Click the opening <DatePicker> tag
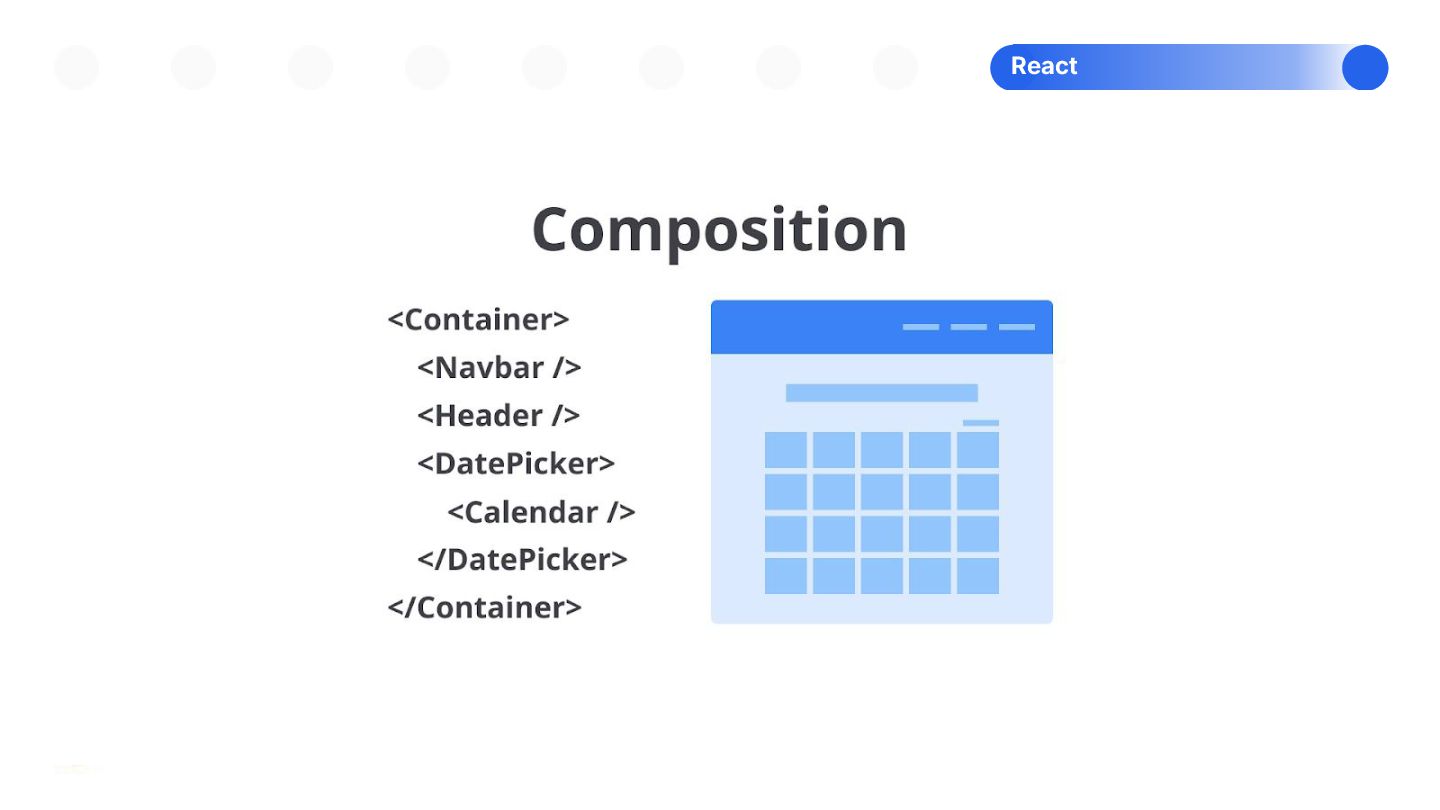 point(516,464)
